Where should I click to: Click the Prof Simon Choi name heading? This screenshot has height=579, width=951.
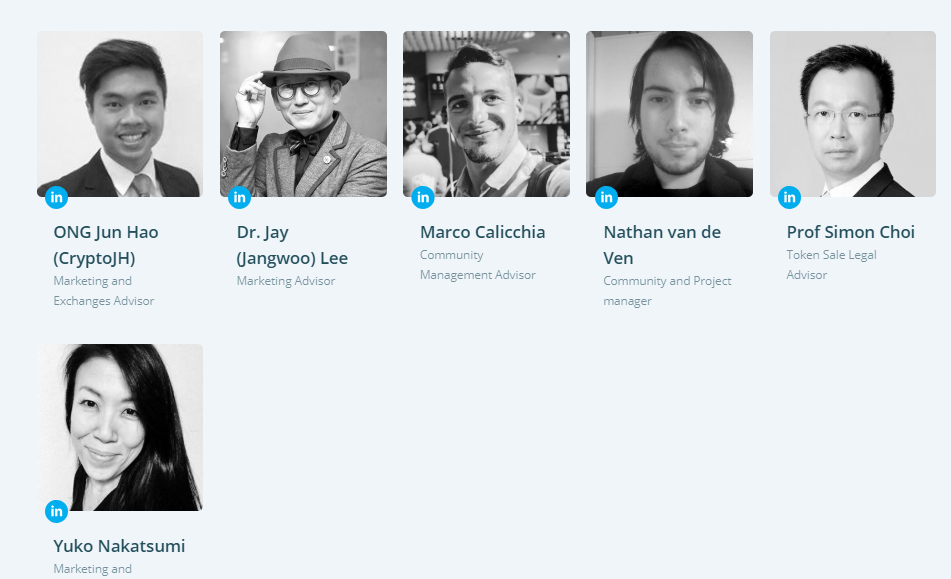[851, 232]
